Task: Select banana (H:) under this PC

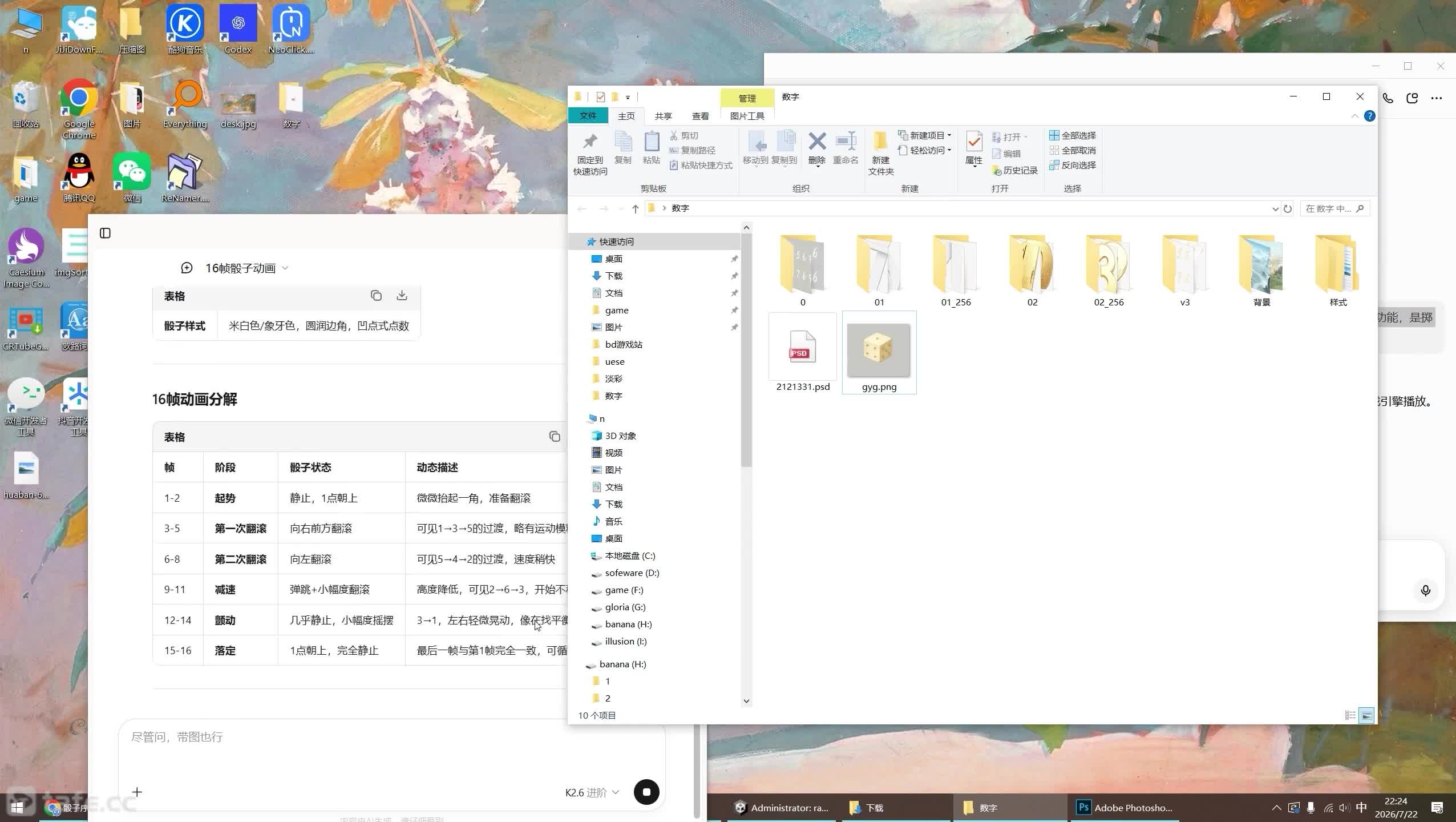Action: [628, 624]
